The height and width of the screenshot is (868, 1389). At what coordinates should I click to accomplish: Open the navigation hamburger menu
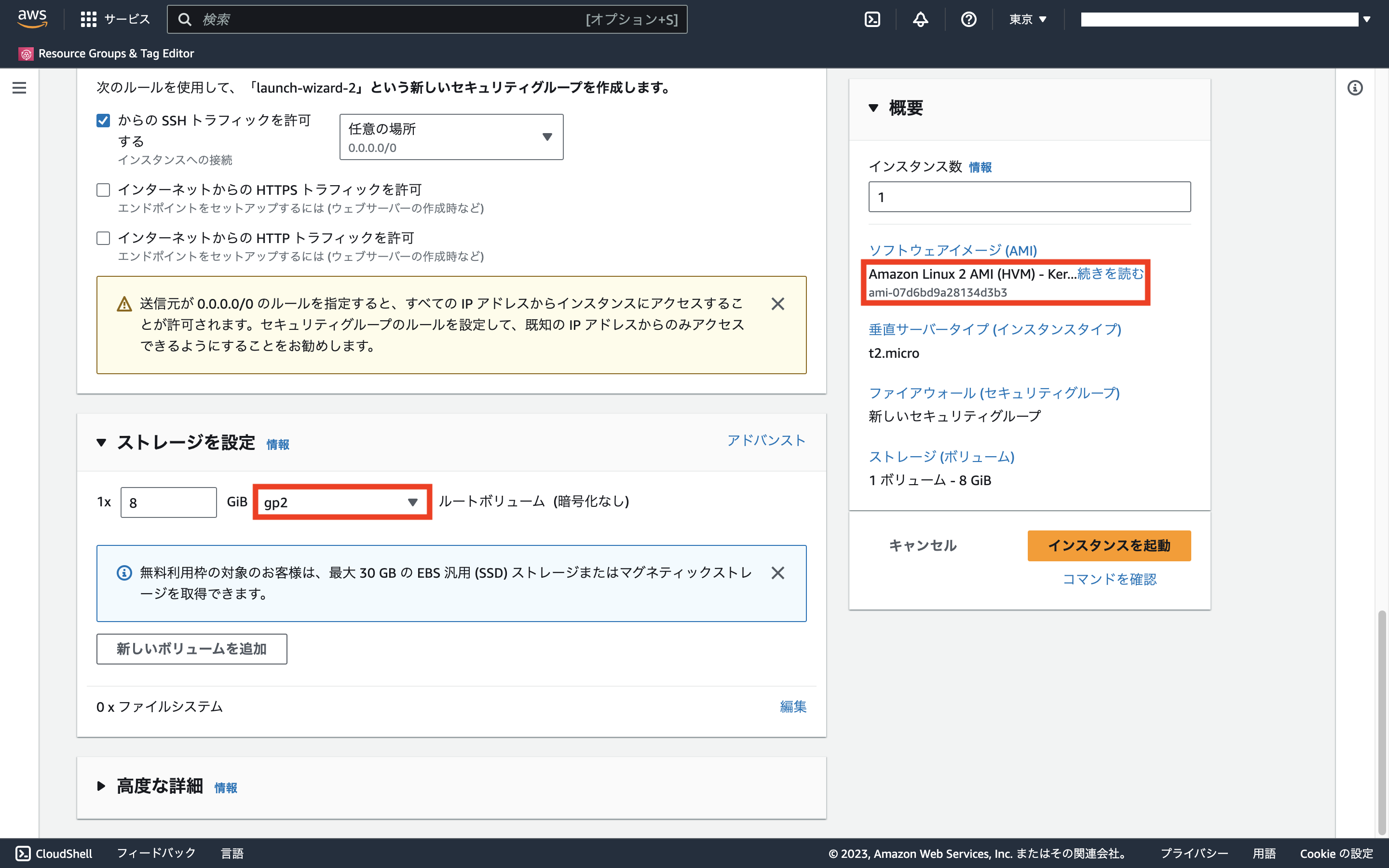(19, 87)
